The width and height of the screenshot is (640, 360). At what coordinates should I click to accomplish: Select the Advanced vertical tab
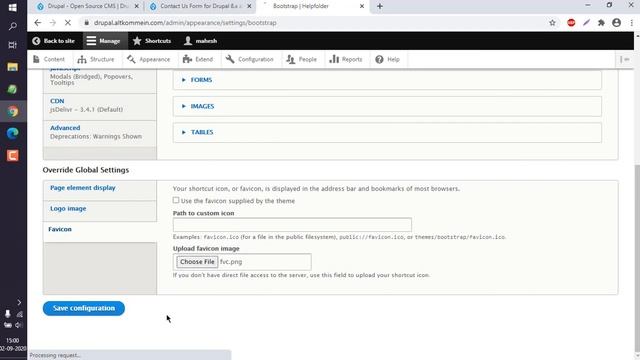(100, 132)
